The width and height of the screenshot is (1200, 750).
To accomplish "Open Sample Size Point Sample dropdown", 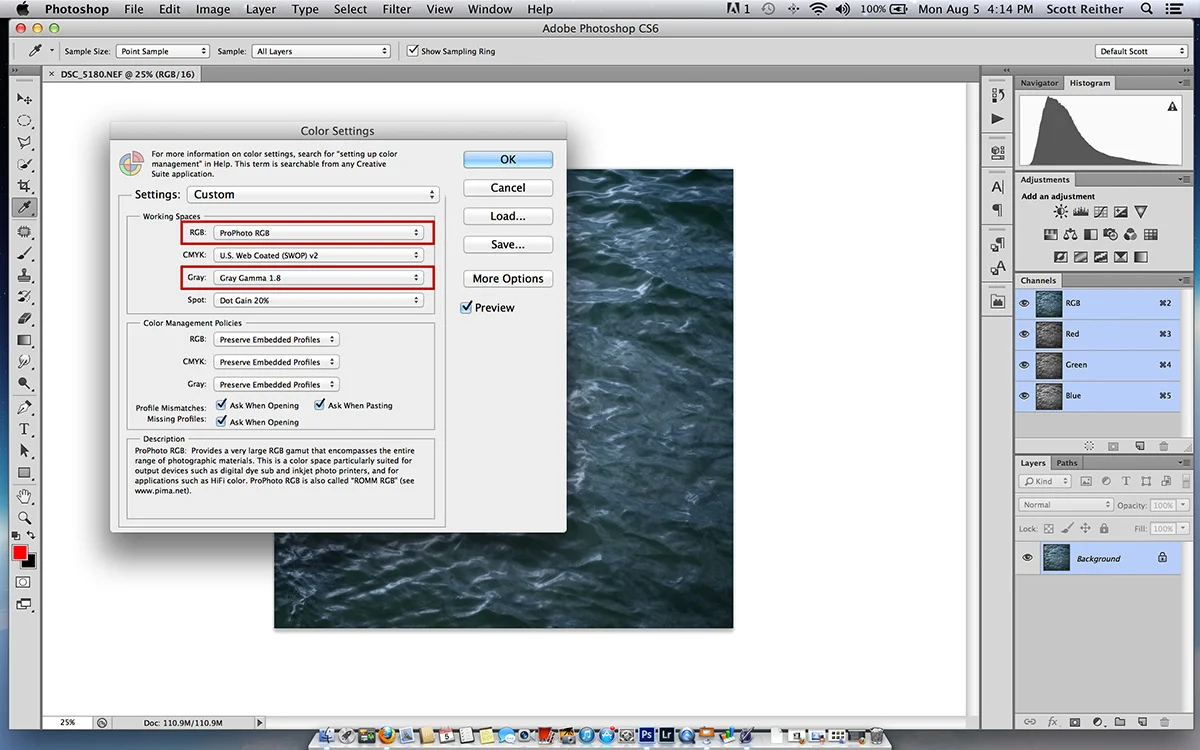I will click(163, 51).
